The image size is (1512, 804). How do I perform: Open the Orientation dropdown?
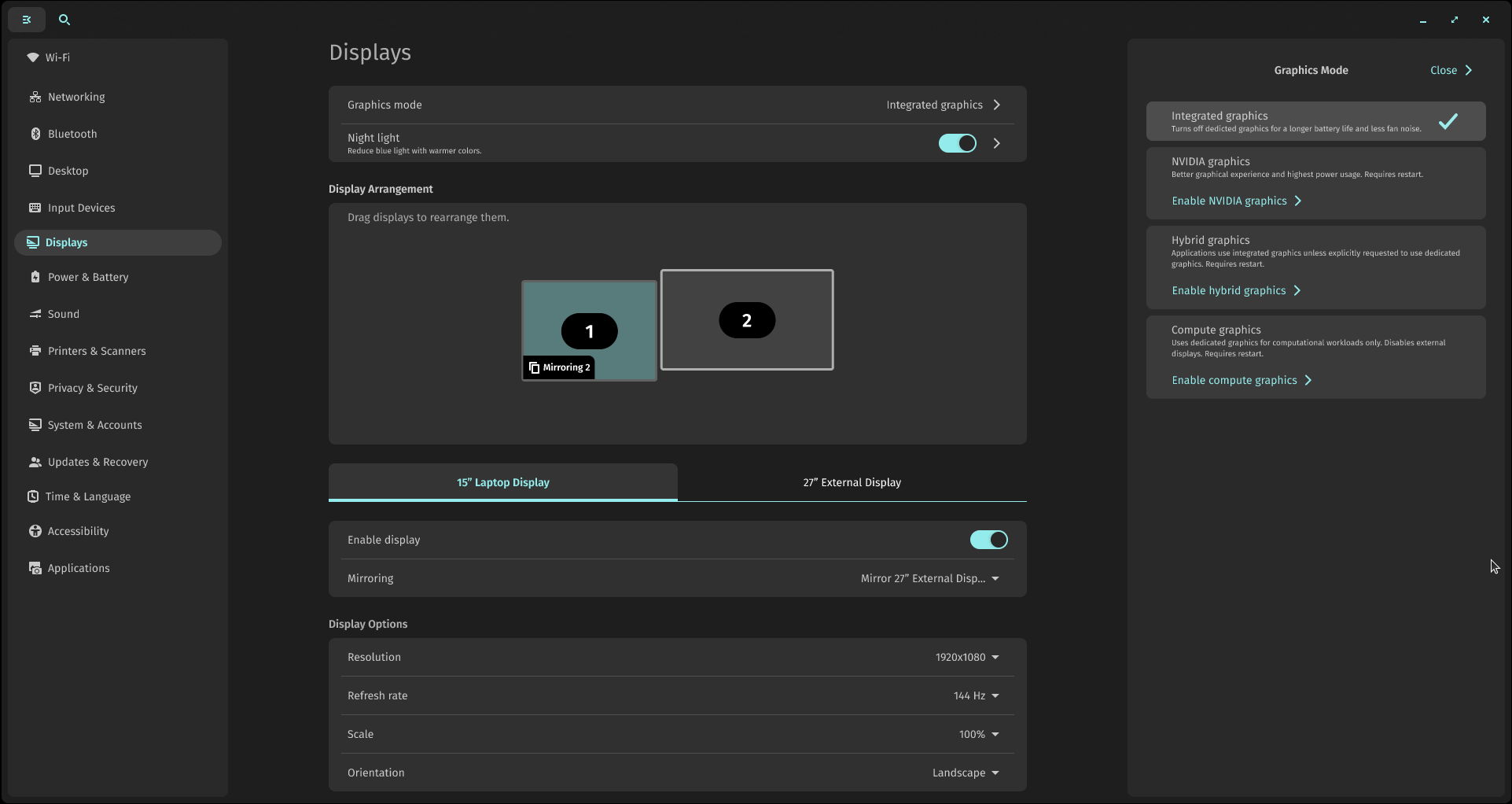pos(964,773)
